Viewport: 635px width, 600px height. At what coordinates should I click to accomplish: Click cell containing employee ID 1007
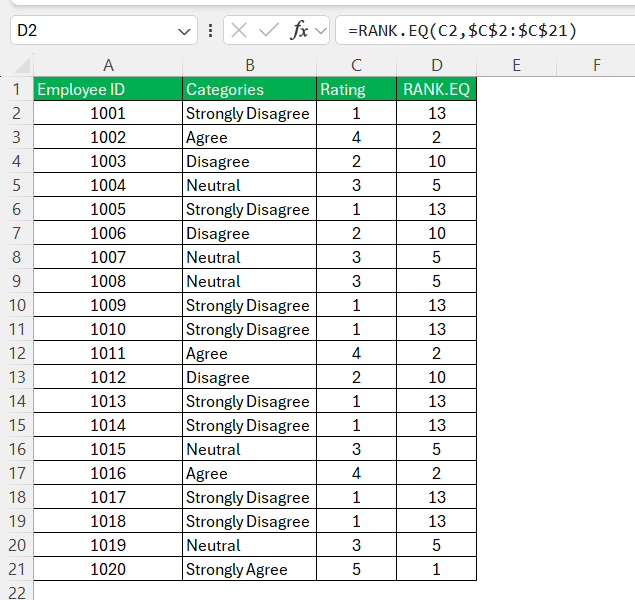click(108, 257)
